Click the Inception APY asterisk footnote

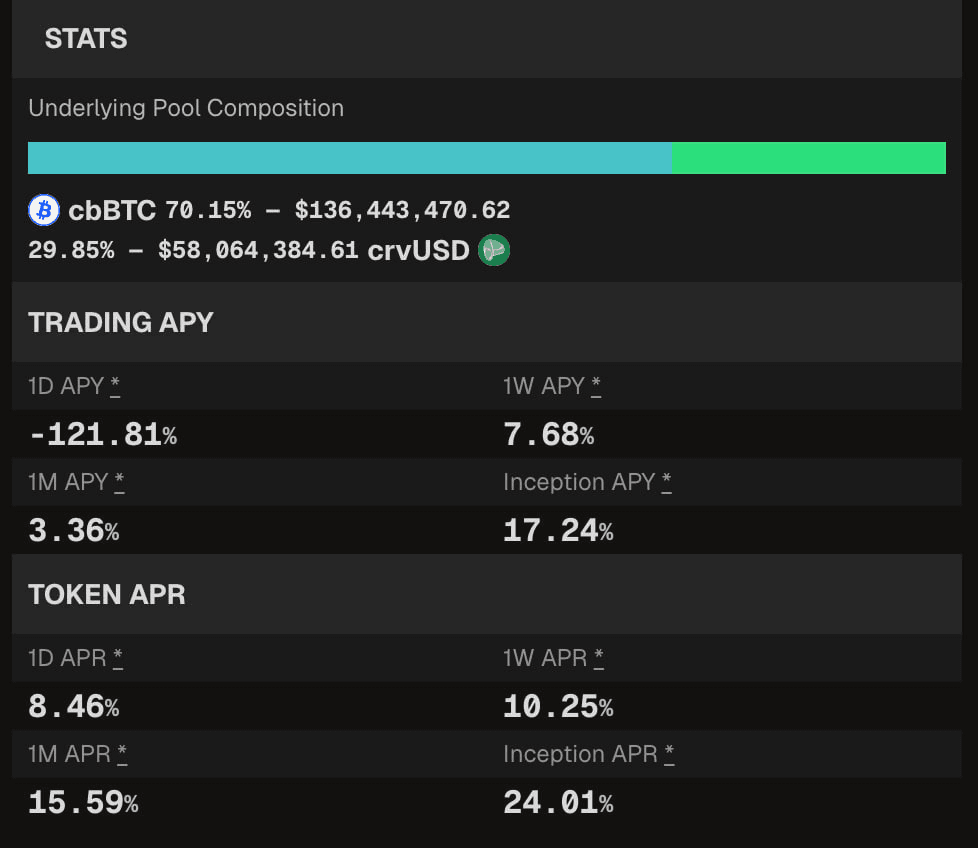click(667, 483)
